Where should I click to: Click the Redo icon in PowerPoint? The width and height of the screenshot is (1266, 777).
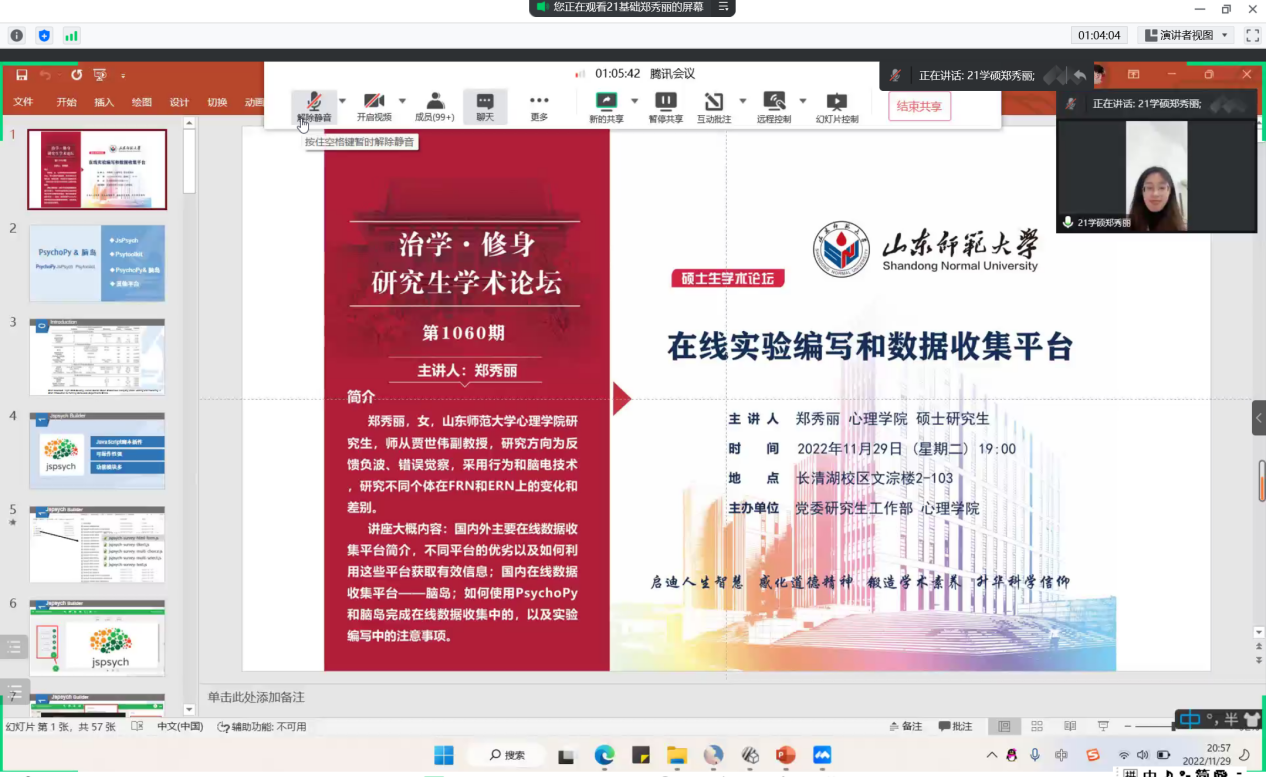tap(76, 75)
